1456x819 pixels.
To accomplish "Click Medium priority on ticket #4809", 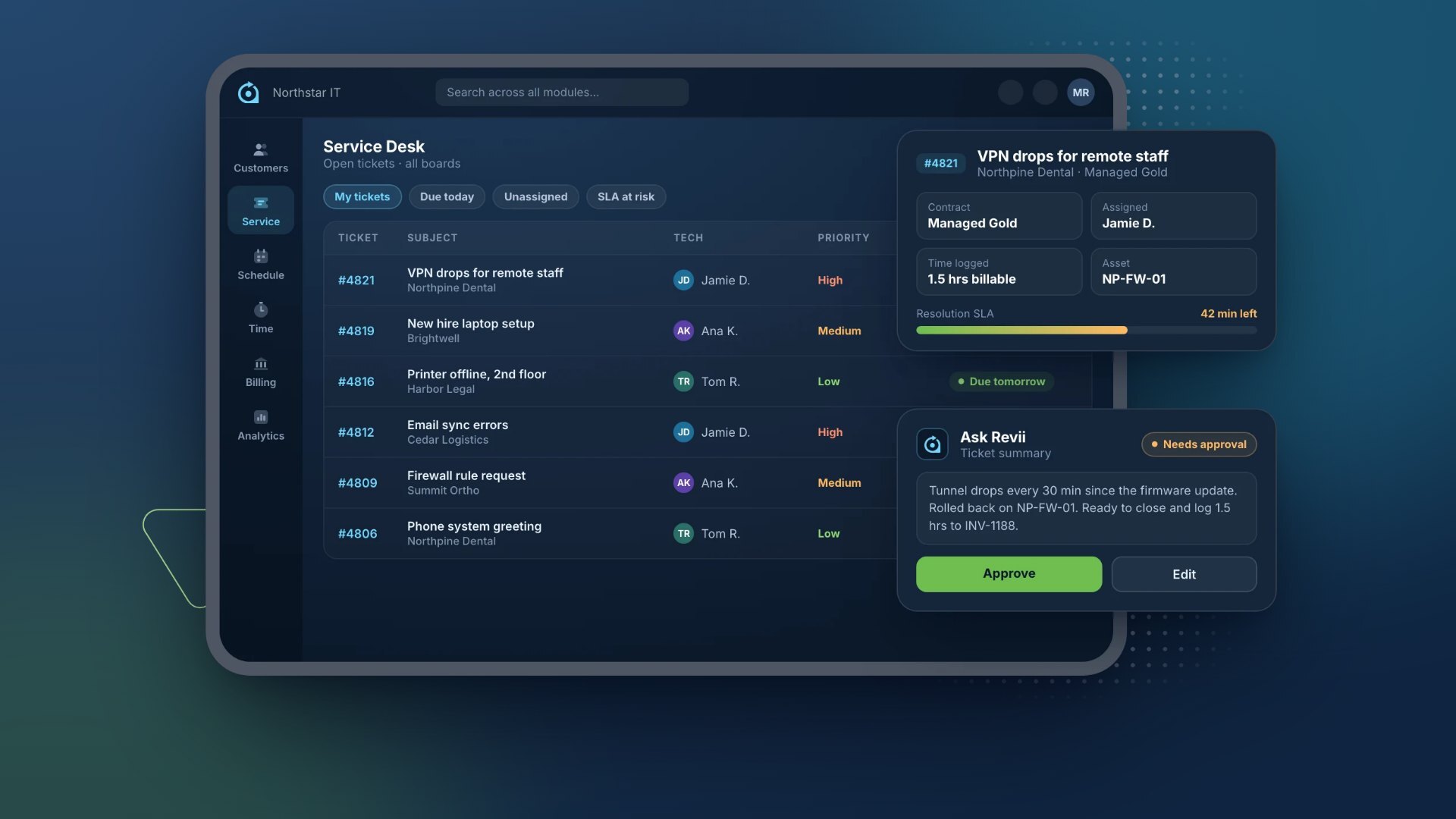I will click(839, 483).
